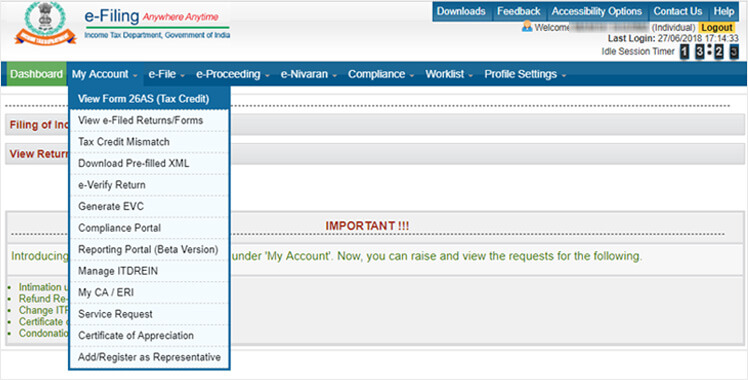Click the user avatar icon beside Welcome
Screen dimensions: 748x380
[527, 27]
